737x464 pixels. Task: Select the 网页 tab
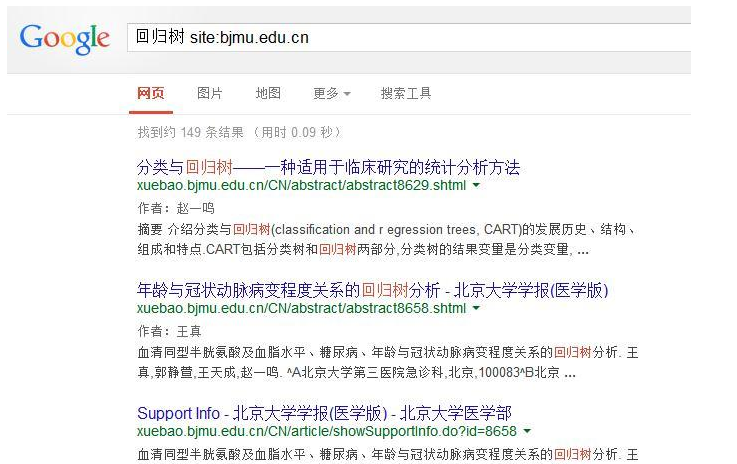click(x=150, y=93)
